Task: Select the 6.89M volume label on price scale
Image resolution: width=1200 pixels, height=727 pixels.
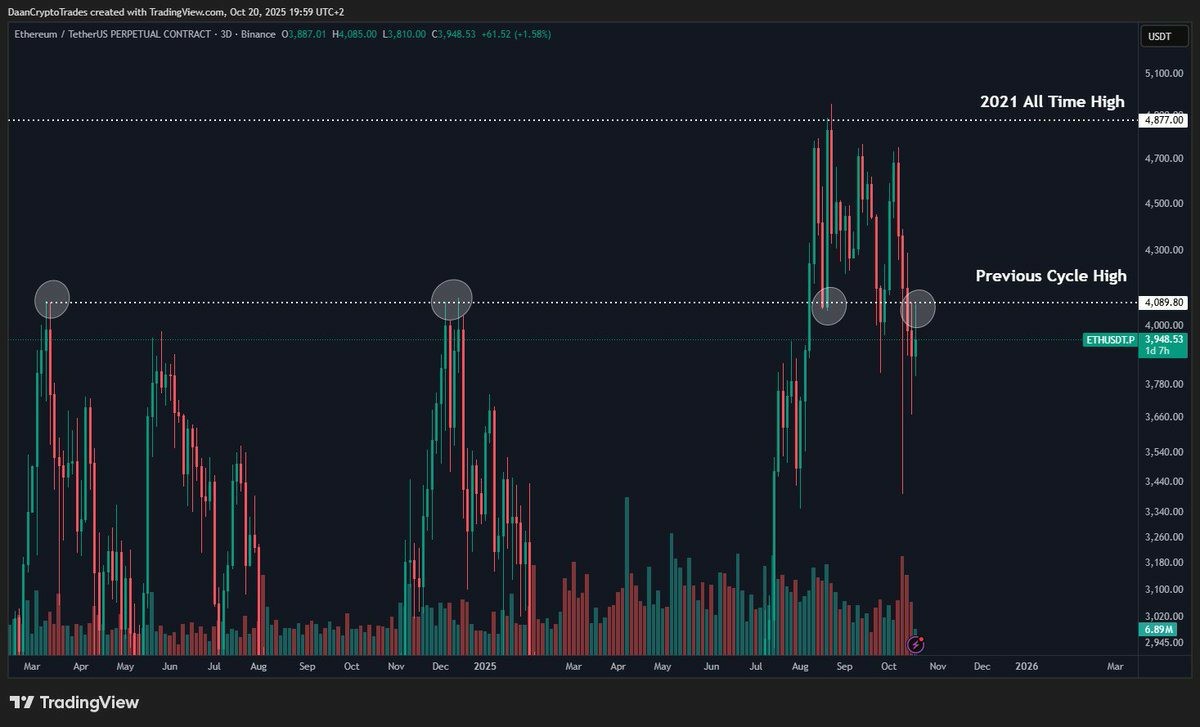Action: [x=1159, y=629]
